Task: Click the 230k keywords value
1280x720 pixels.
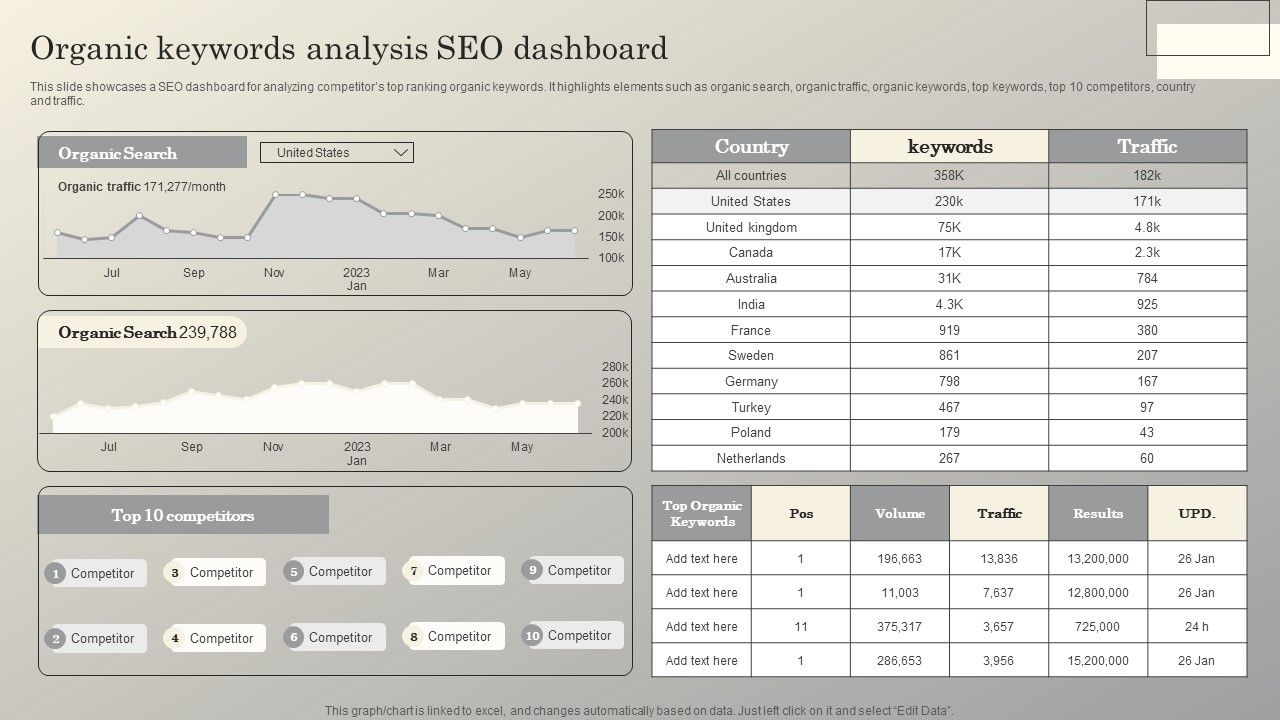Action: pyautogui.click(x=949, y=201)
